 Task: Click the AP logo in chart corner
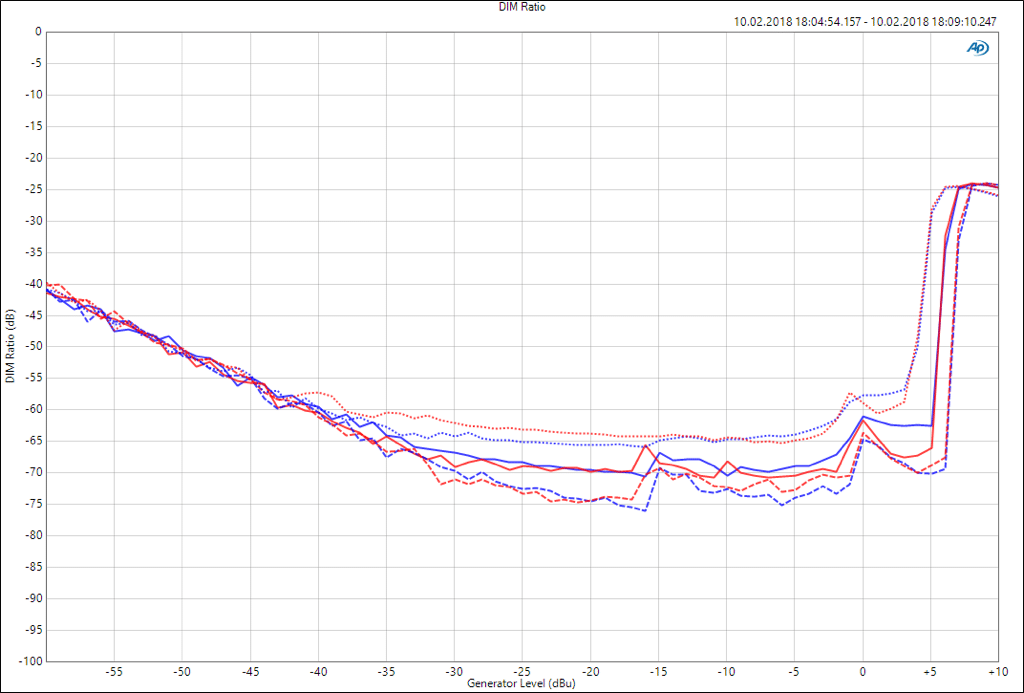coord(977,47)
